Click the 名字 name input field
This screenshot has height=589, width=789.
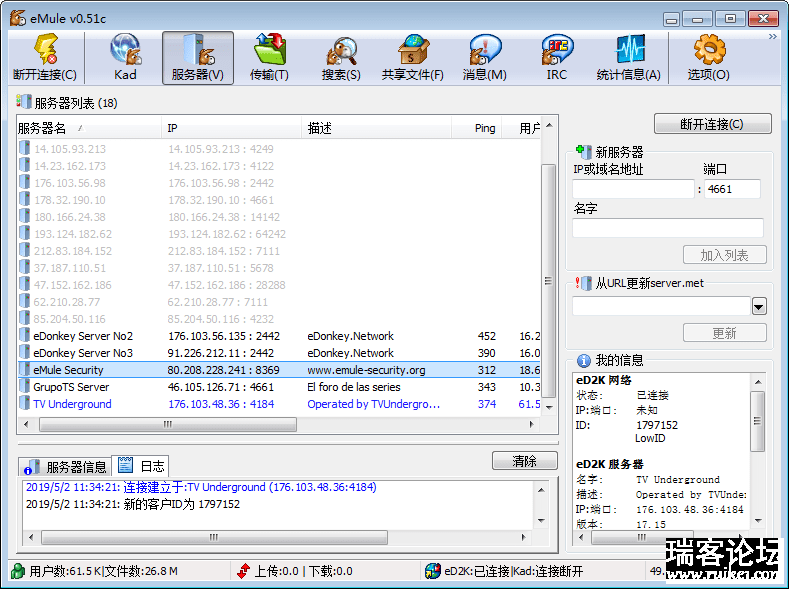pyautogui.click(x=668, y=228)
